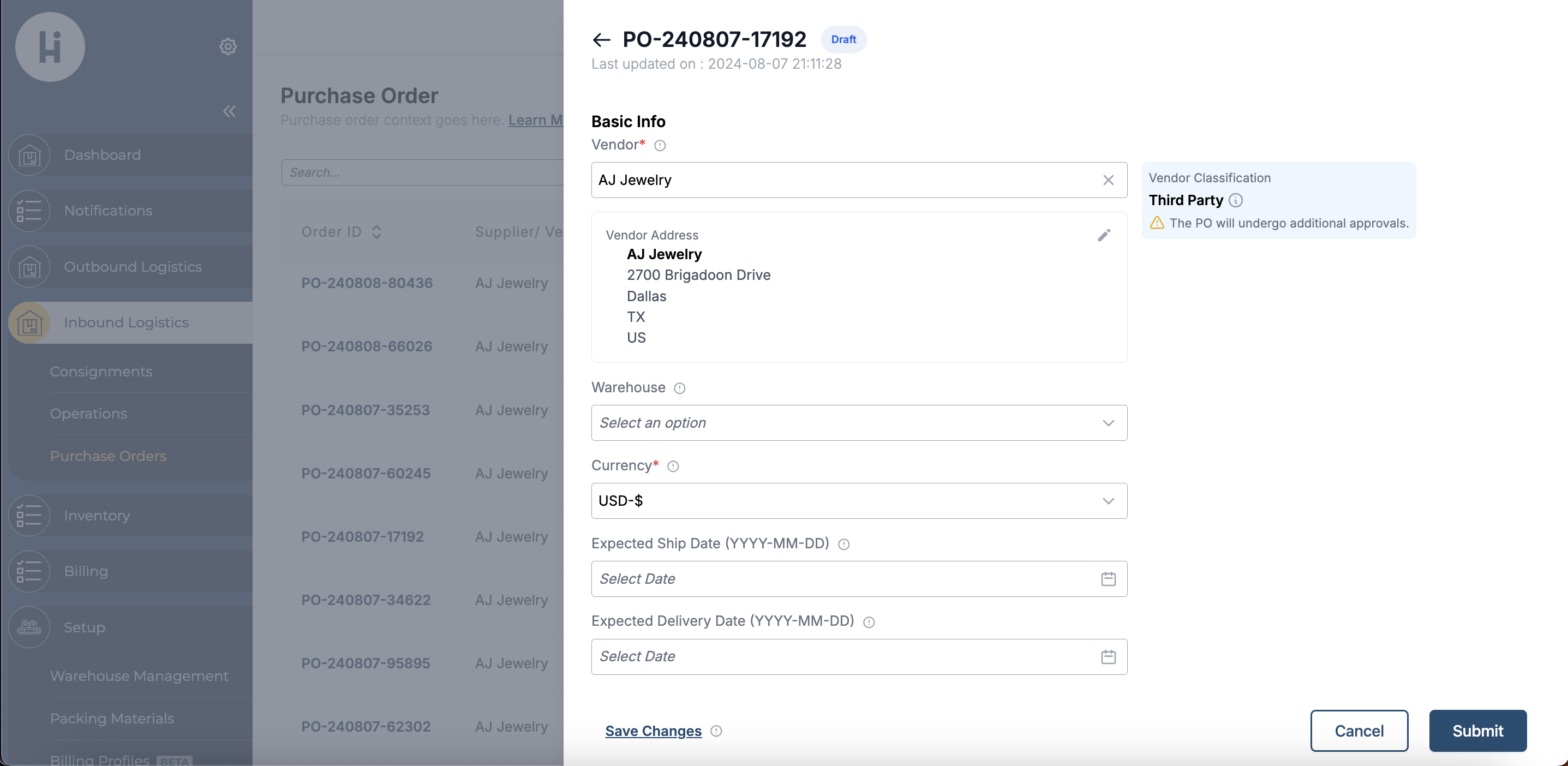Sort by Order ID column arrows
The width and height of the screenshot is (1568, 766).
click(377, 232)
